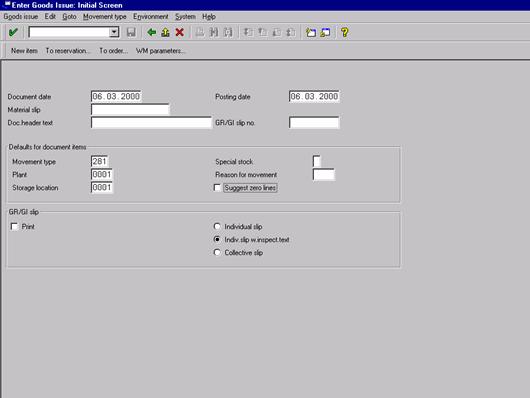Click the Special stock field
The image size is (530, 398).
click(x=317, y=161)
